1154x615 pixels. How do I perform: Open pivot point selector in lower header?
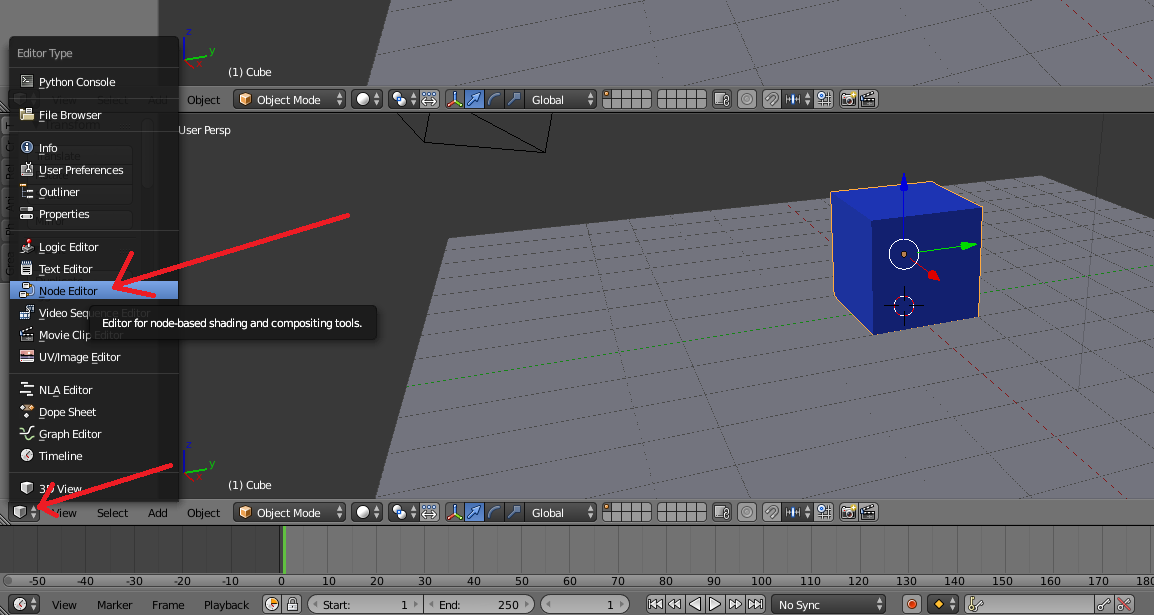coord(403,512)
